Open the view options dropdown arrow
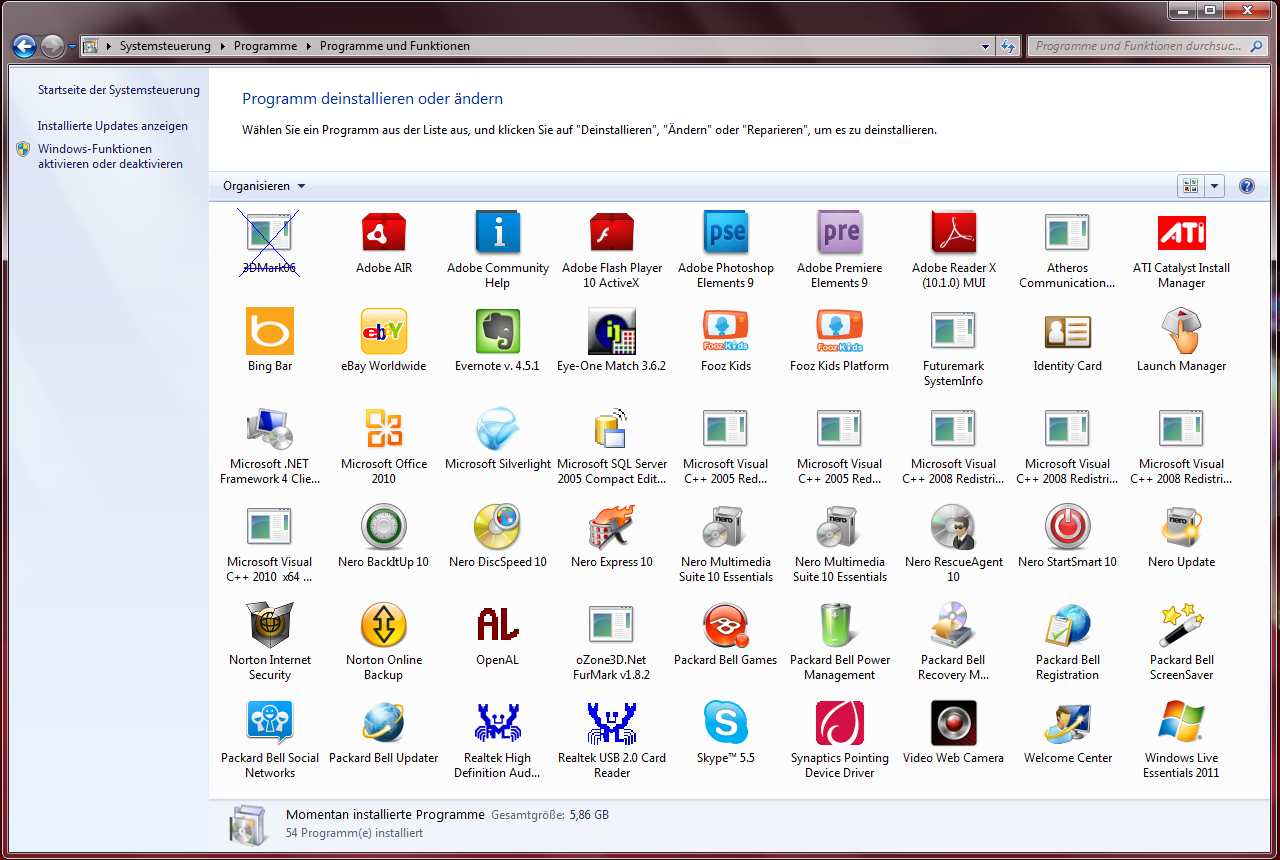The image size is (1280, 860). (x=1215, y=186)
